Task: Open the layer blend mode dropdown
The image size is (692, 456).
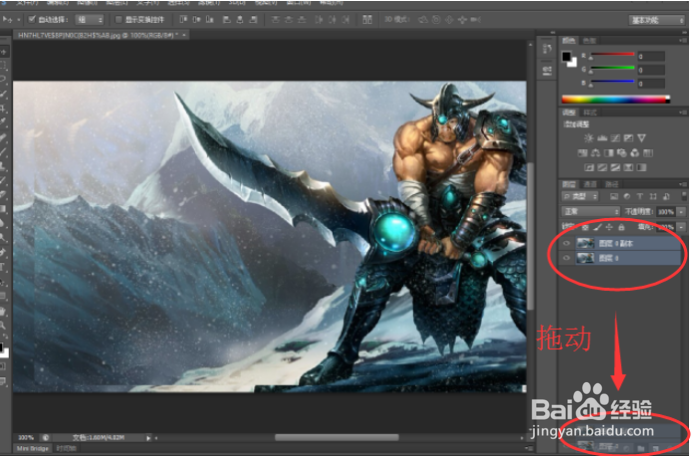Action: click(x=590, y=211)
